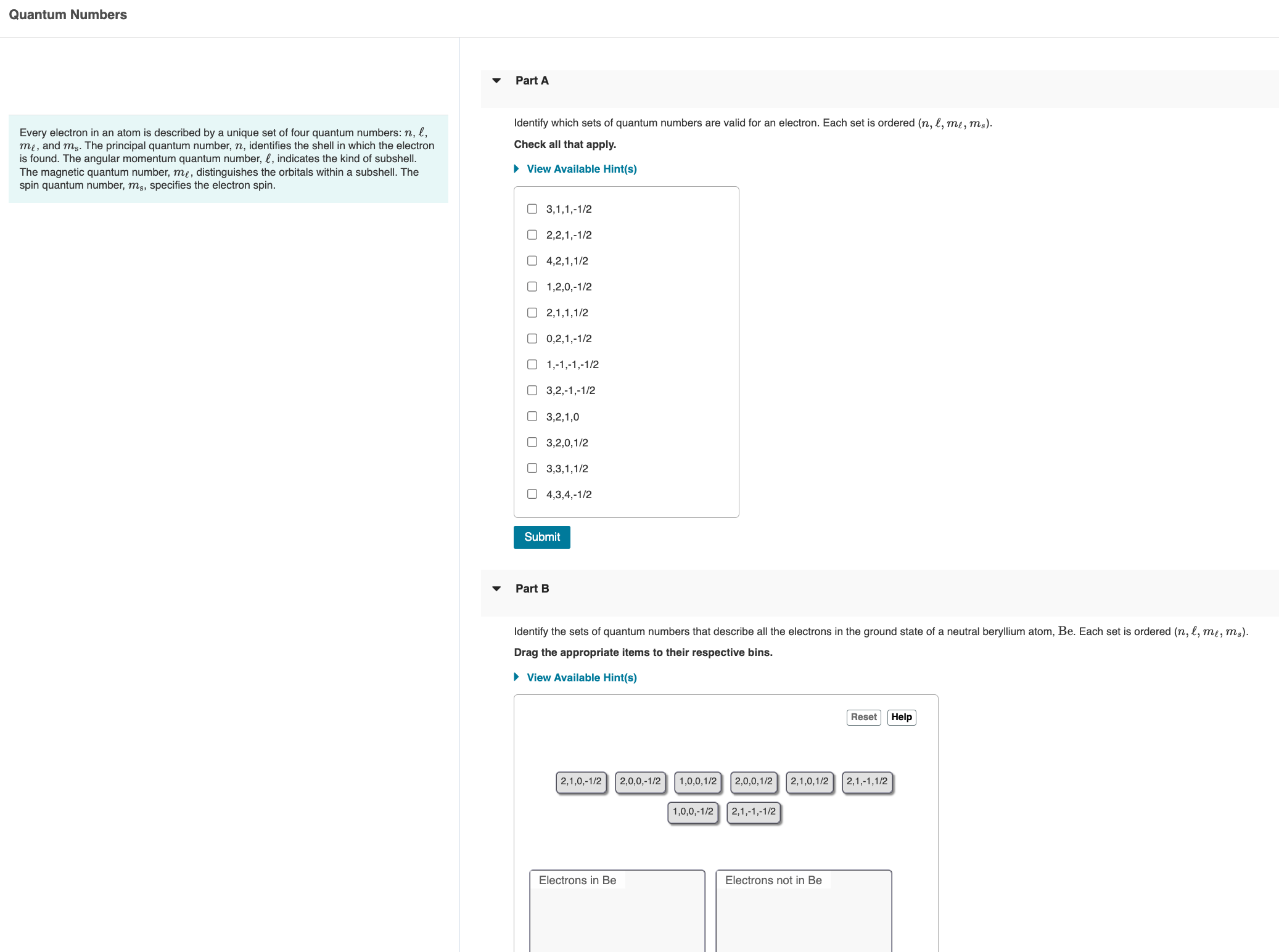Collapse the Part B section arrow
1279x952 pixels.
(496, 589)
